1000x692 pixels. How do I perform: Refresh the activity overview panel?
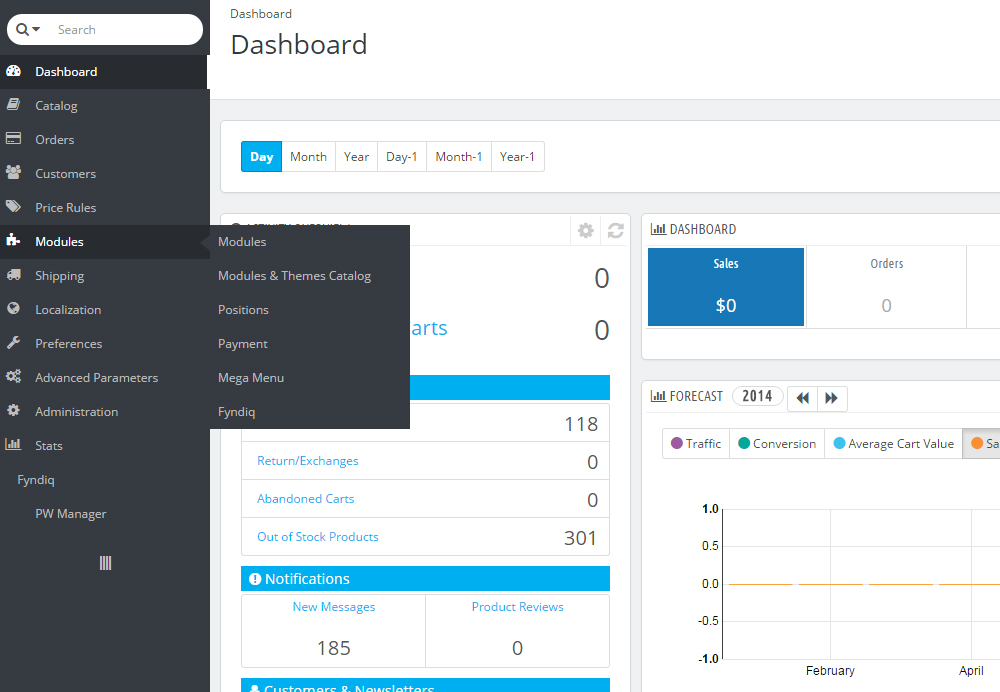pyautogui.click(x=615, y=231)
